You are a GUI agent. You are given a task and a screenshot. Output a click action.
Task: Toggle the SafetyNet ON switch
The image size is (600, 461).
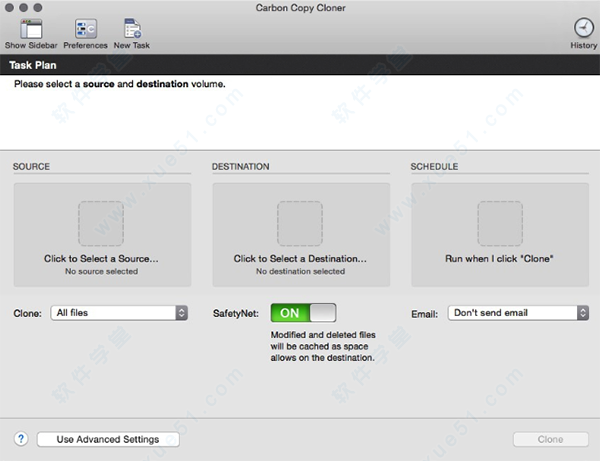point(303,313)
